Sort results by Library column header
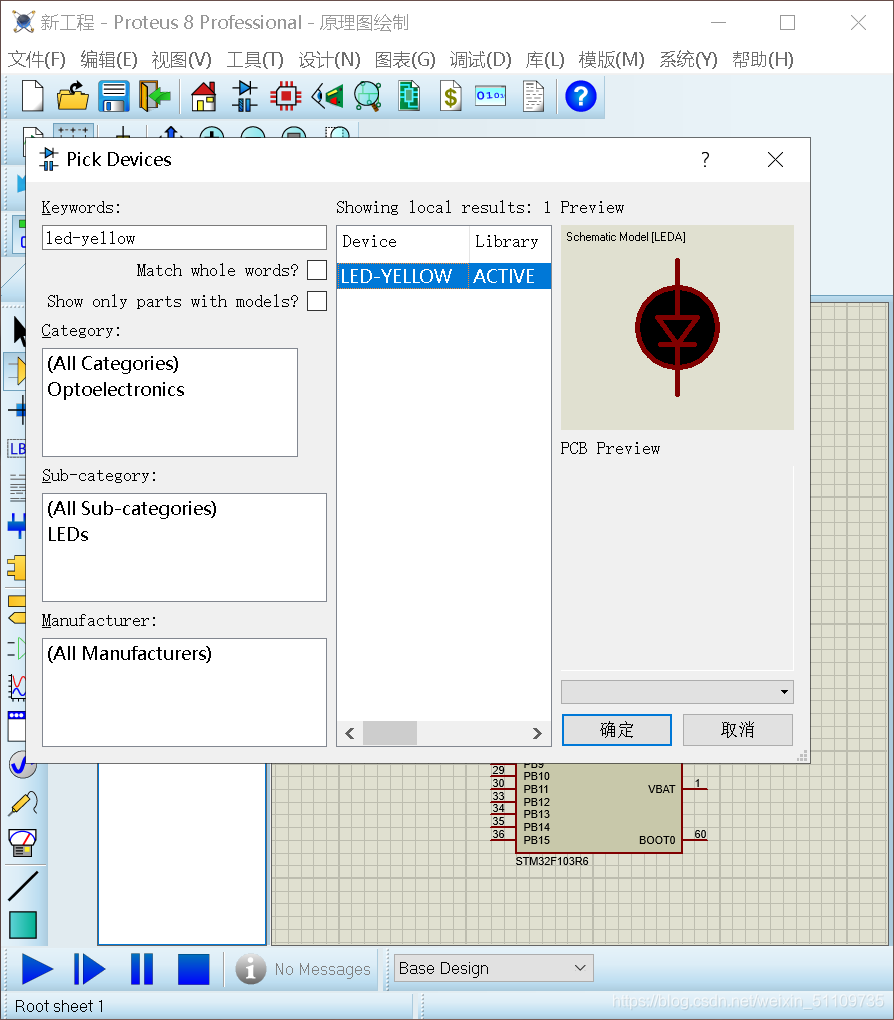The width and height of the screenshot is (894, 1020). pyautogui.click(x=510, y=241)
